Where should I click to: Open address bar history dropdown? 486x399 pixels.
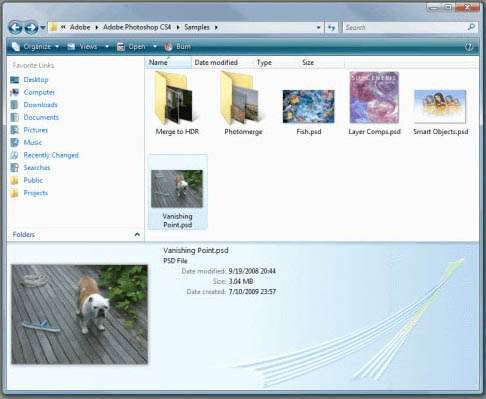pos(319,28)
